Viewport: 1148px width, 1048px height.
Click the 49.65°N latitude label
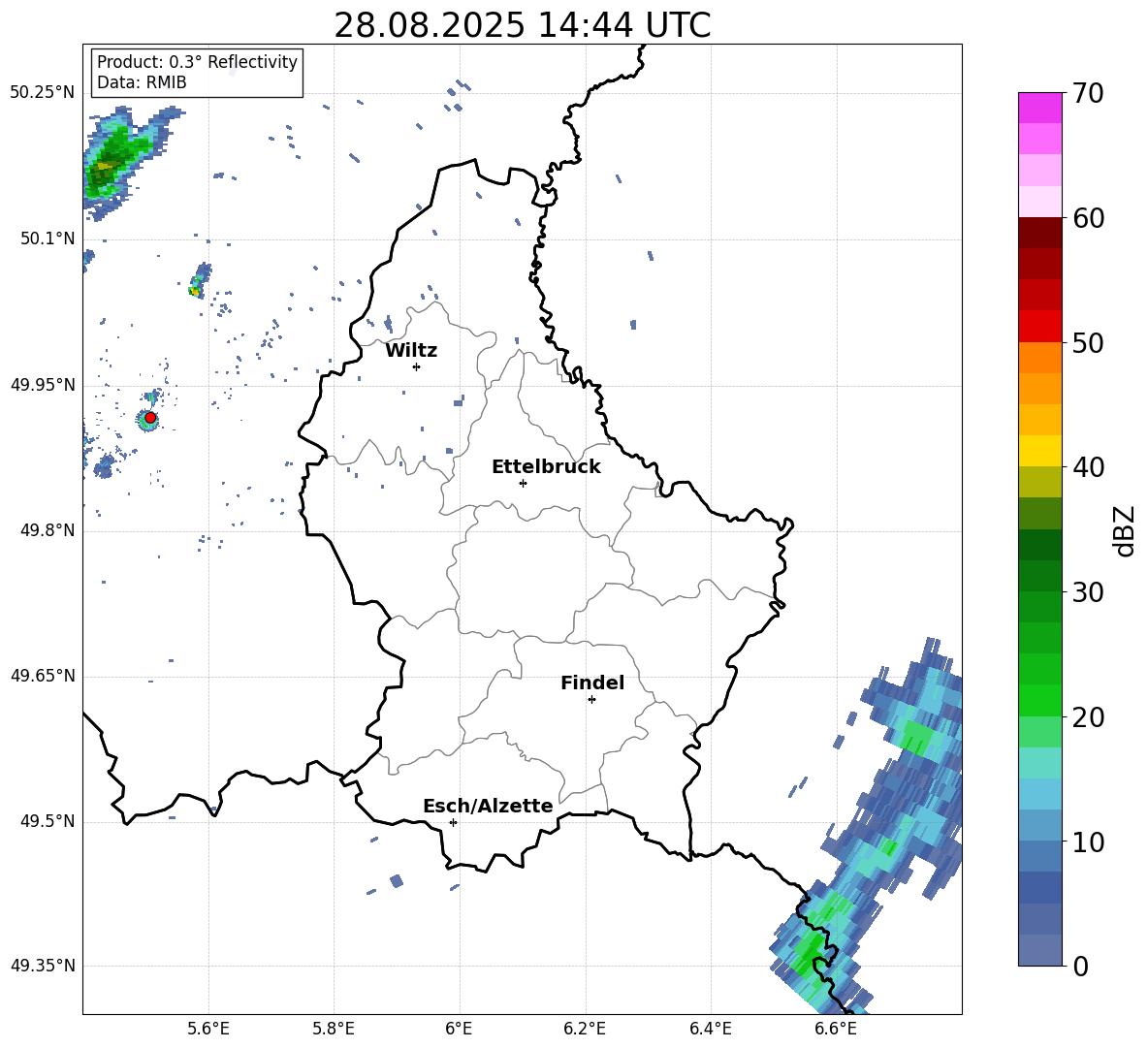(43, 676)
